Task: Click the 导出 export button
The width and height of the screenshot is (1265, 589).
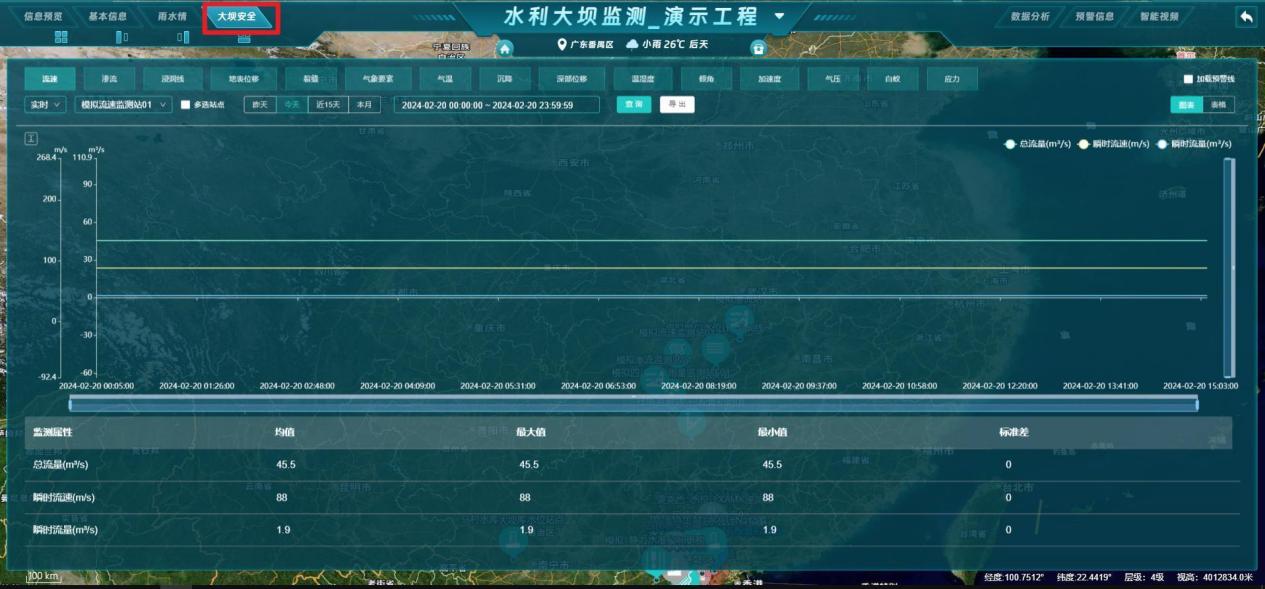Action: click(676, 105)
